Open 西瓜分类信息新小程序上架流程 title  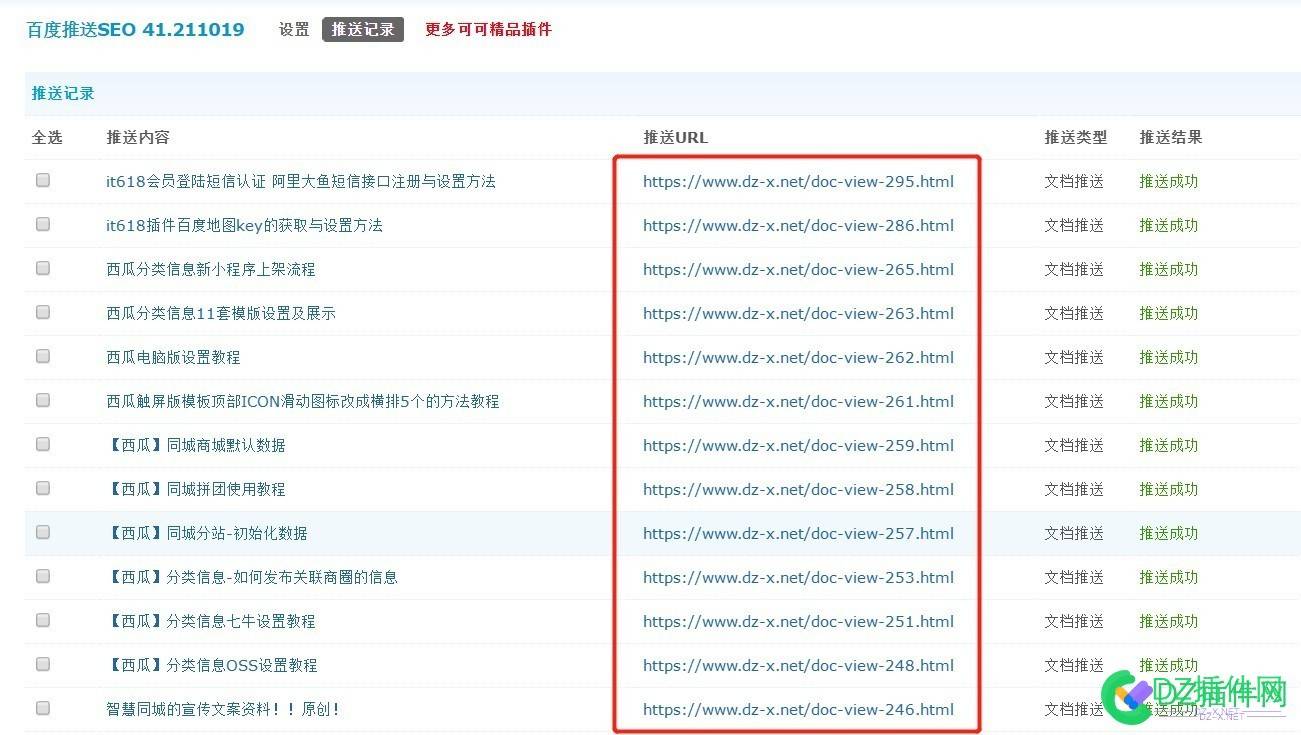(x=211, y=270)
